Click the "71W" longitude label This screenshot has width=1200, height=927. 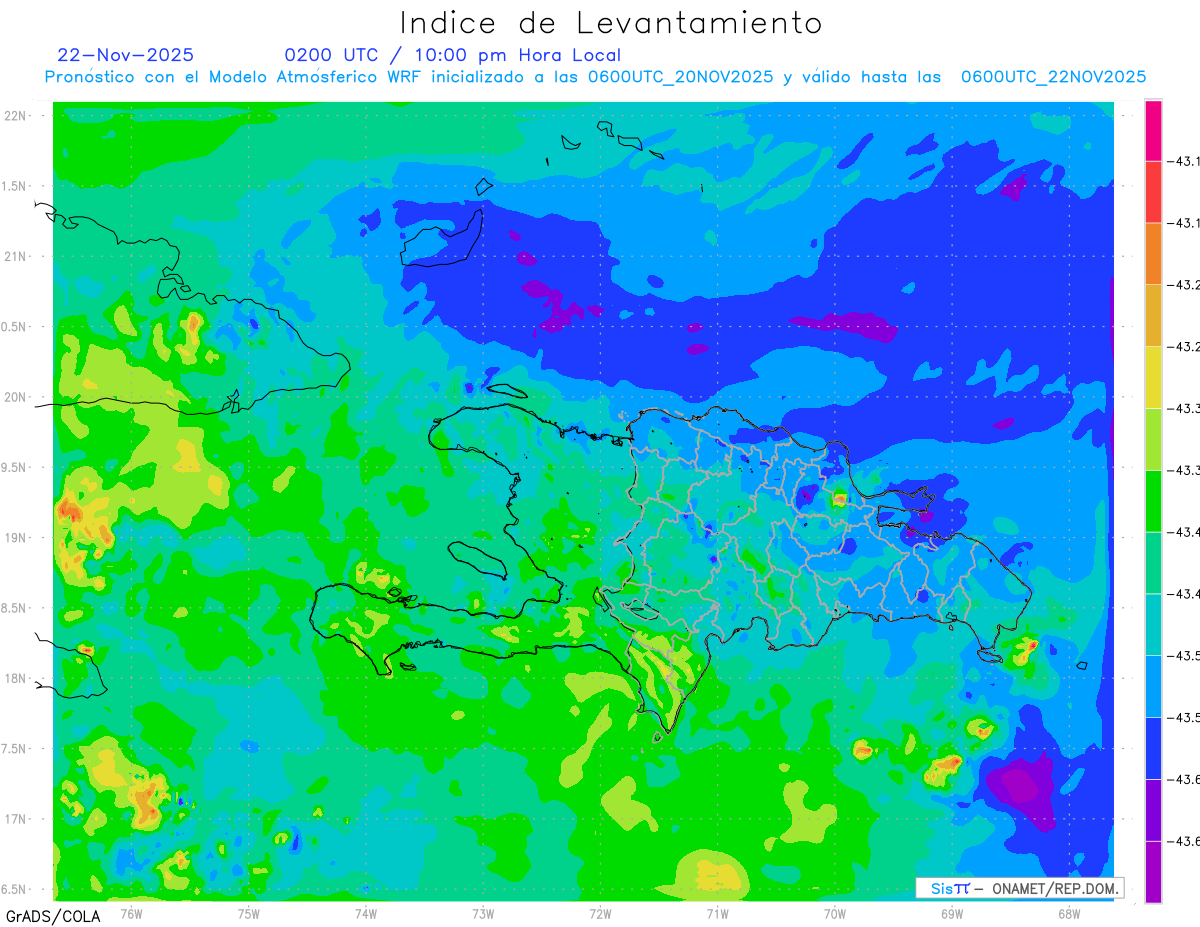pyautogui.click(x=717, y=913)
